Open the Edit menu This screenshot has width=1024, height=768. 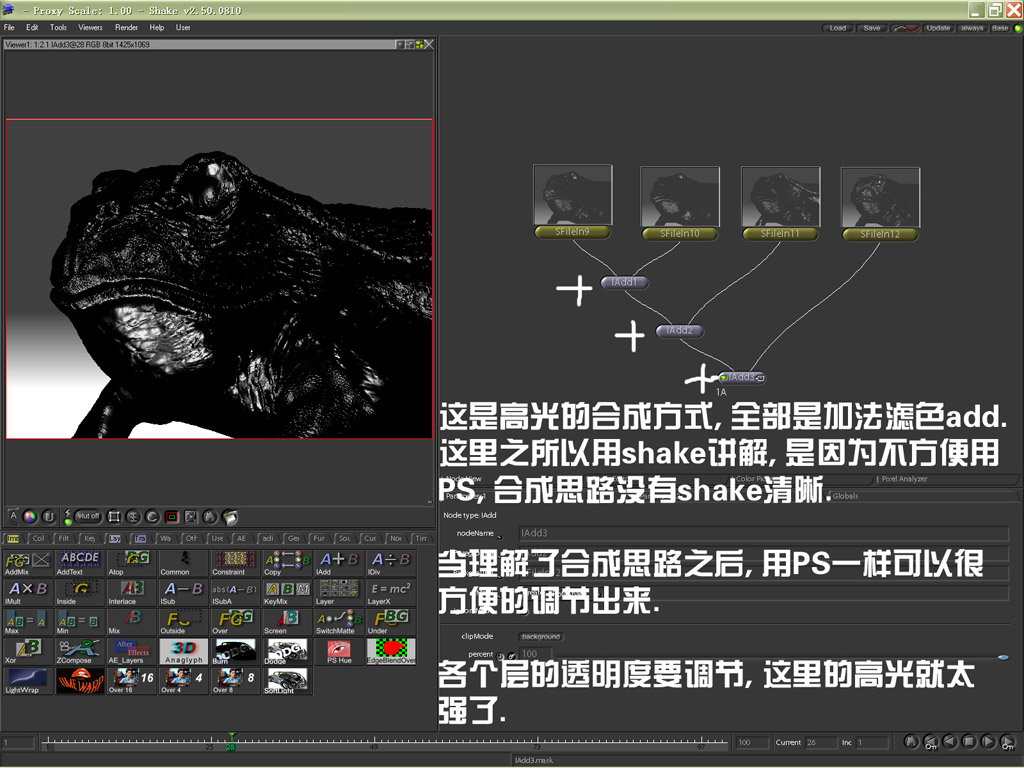(x=32, y=27)
